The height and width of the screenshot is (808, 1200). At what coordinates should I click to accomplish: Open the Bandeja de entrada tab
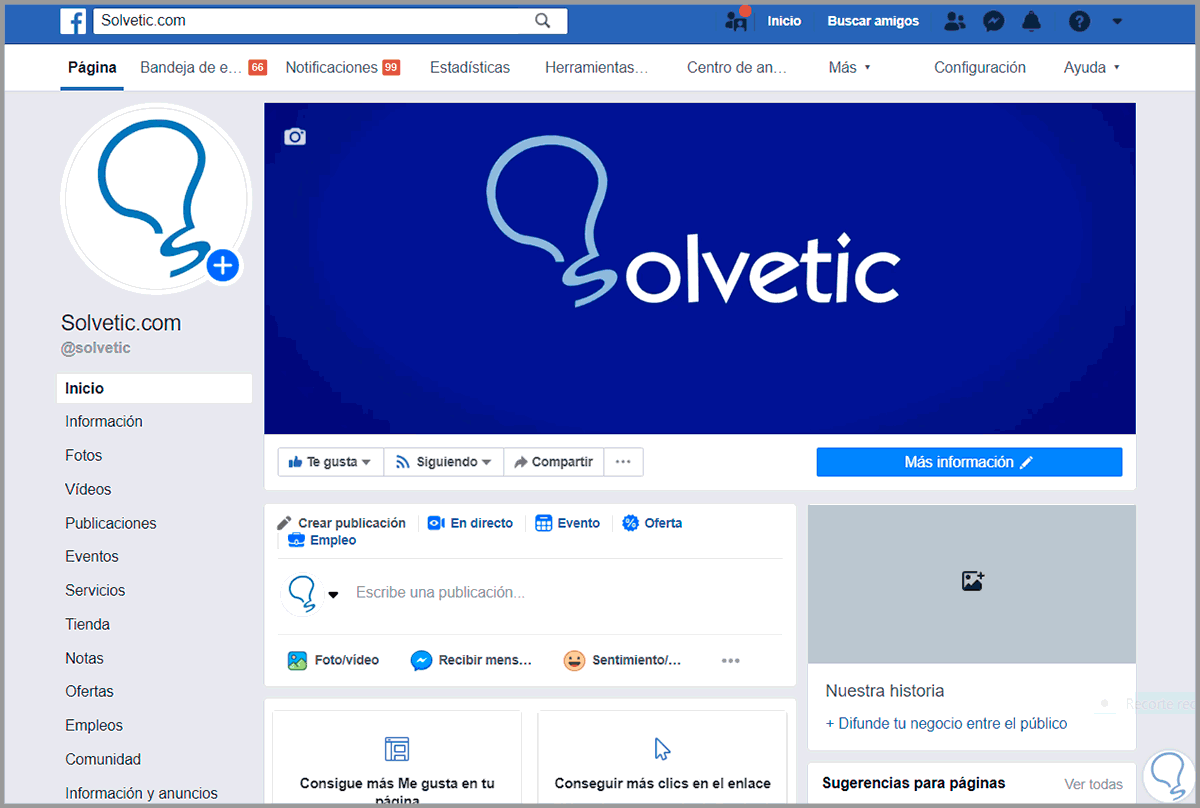[x=203, y=68]
